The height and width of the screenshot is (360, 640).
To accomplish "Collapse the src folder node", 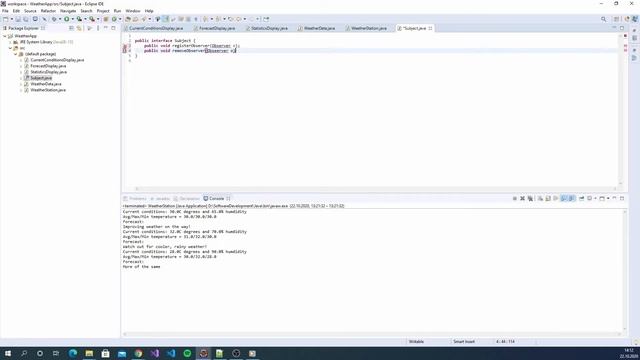I will [10, 48].
